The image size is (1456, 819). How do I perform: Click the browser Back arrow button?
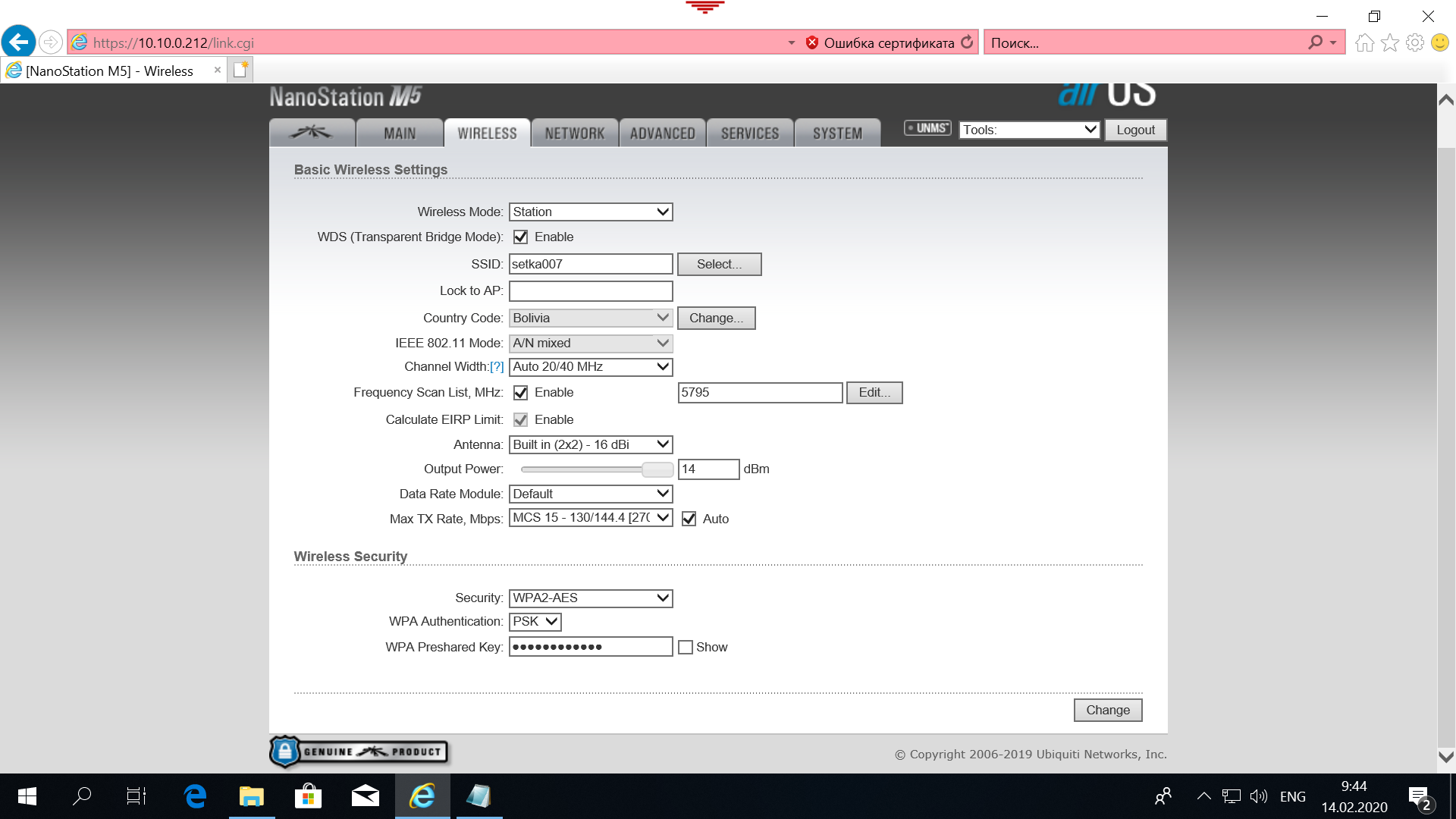click(18, 42)
